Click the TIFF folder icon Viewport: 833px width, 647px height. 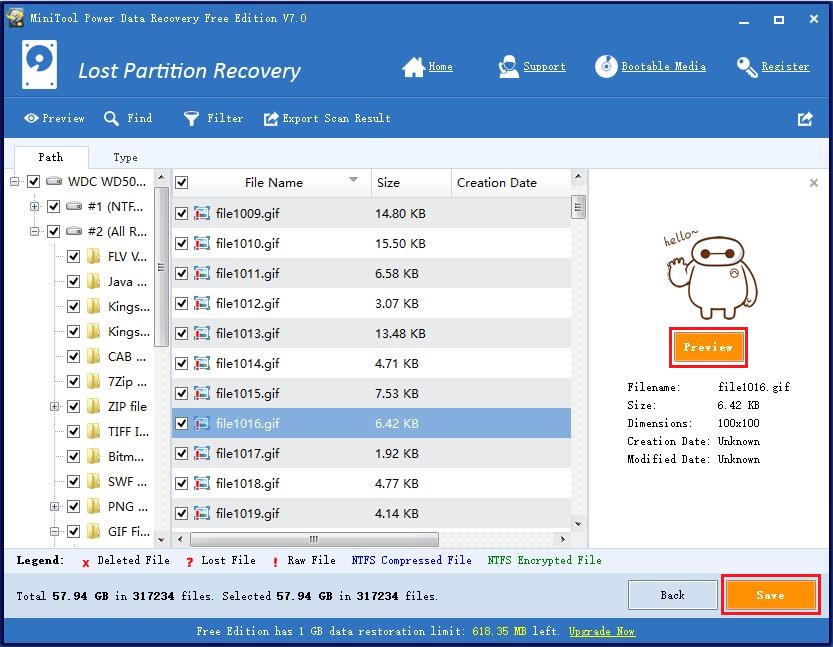[x=94, y=431]
